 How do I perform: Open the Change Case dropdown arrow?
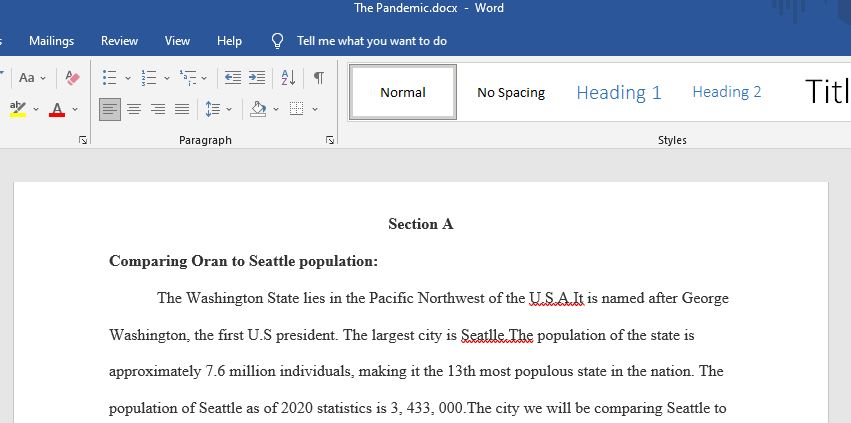[x=43, y=78]
